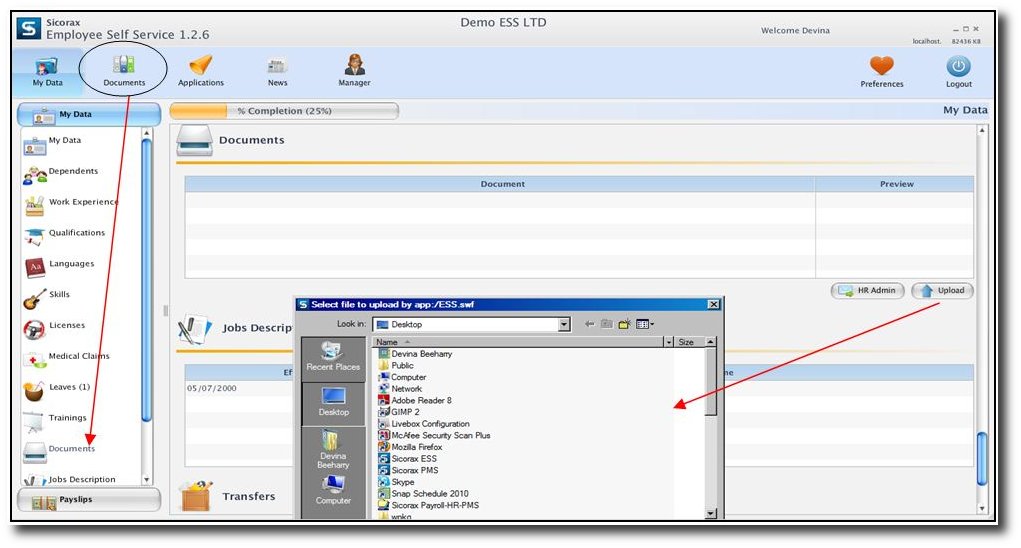Image resolution: width=1021 pixels, height=548 pixels.
Task: Open the view menu dropdown in file dialog
Action: pos(645,324)
